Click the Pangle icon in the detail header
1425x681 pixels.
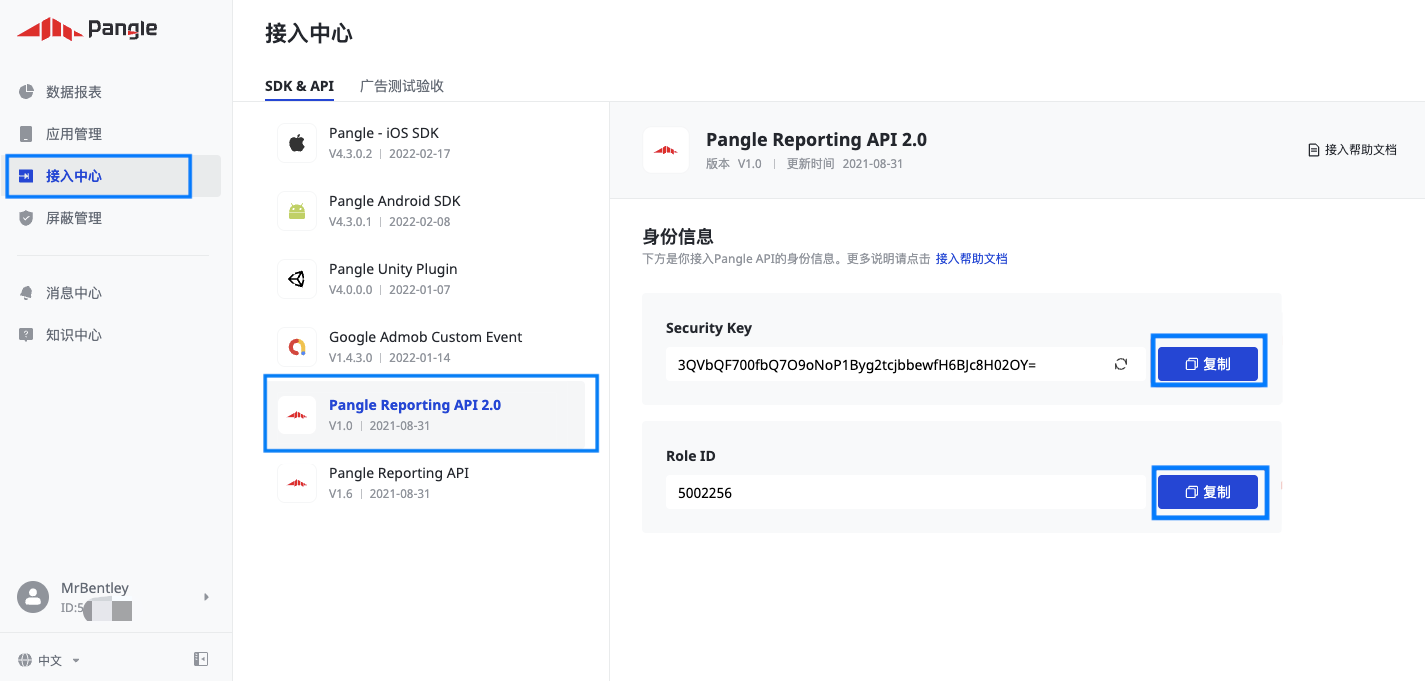pos(666,150)
